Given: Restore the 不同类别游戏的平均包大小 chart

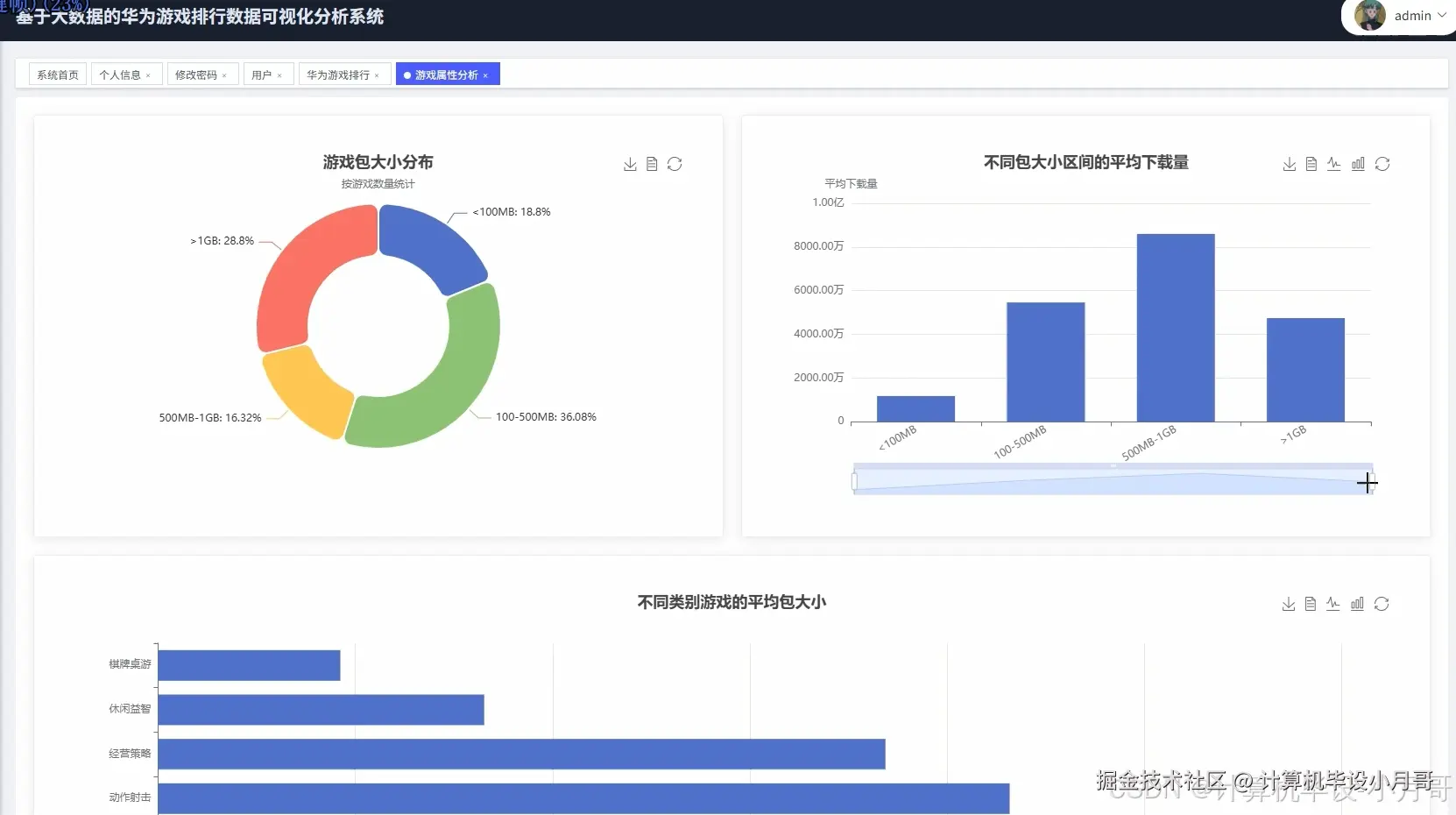Looking at the screenshot, I should coord(1382,603).
